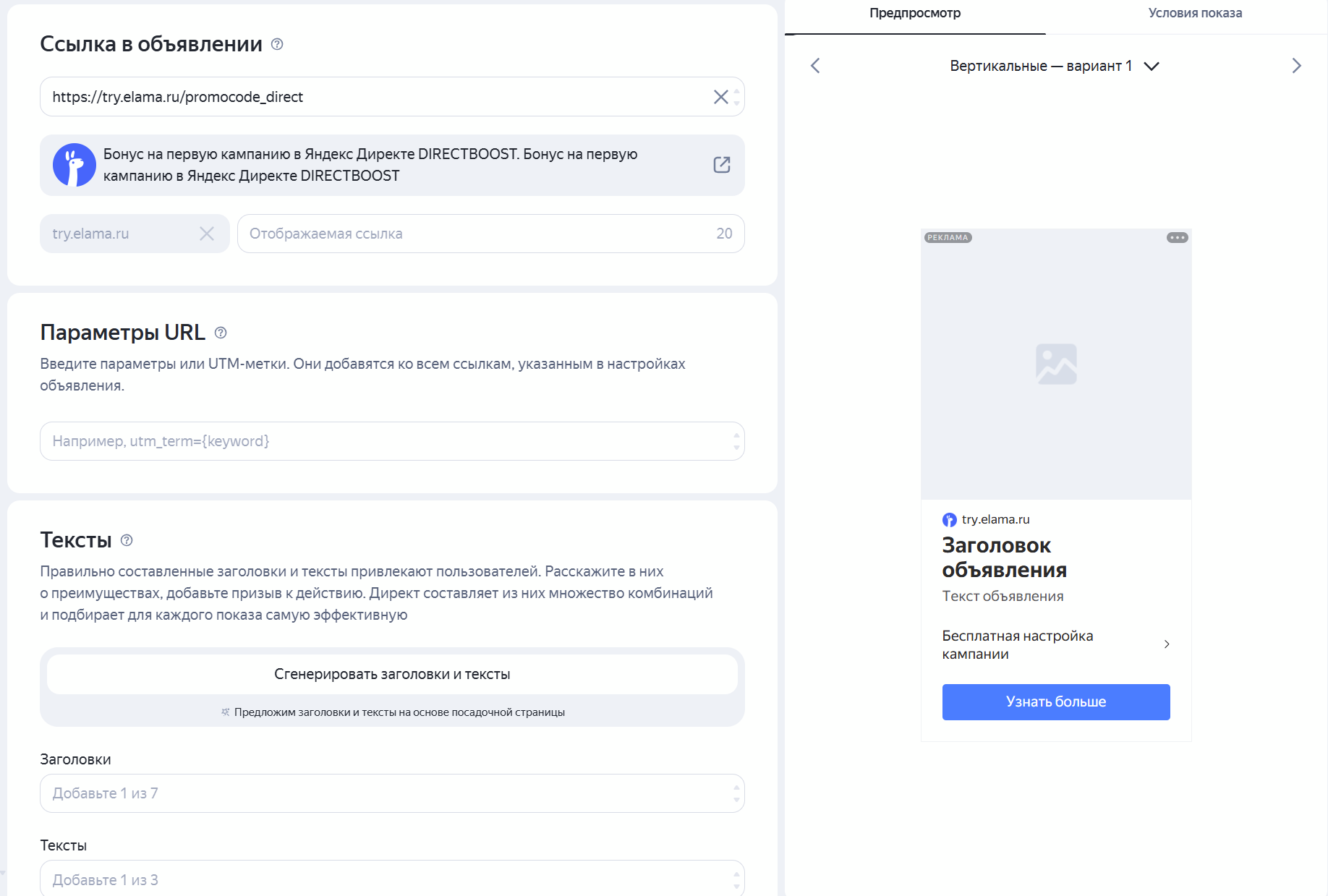Click the sparkle icon beside Предложим заголовки hint
This screenshot has height=896, width=1328.
pos(225,712)
